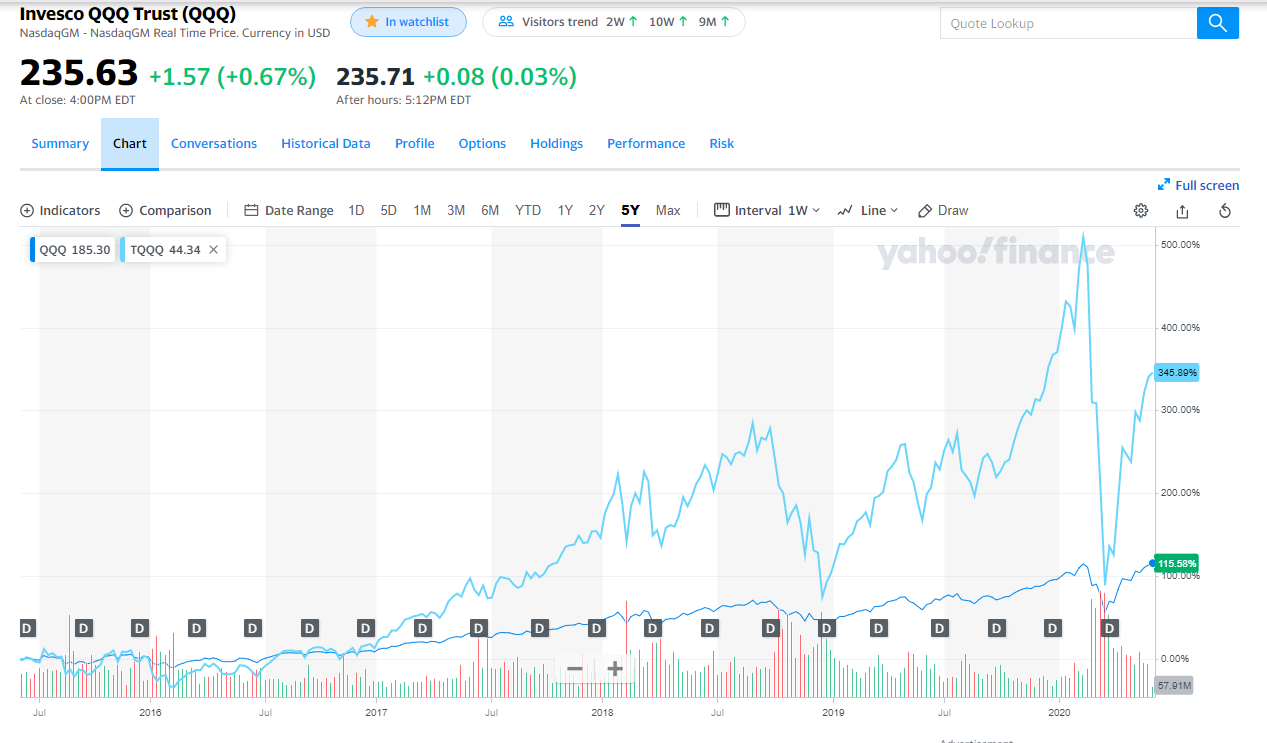Select the Draw tool
This screenshot has height=743, width=1267.
(943, 211)
